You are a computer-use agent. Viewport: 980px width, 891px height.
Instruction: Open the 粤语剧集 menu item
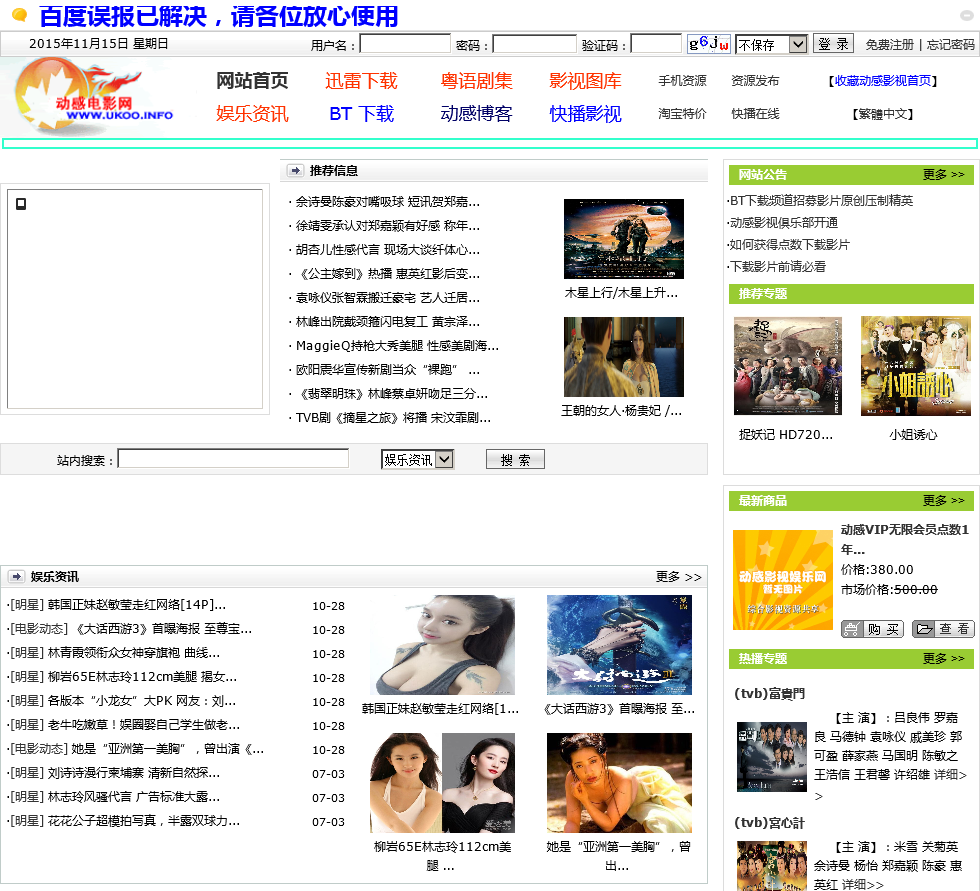[476, 81]
